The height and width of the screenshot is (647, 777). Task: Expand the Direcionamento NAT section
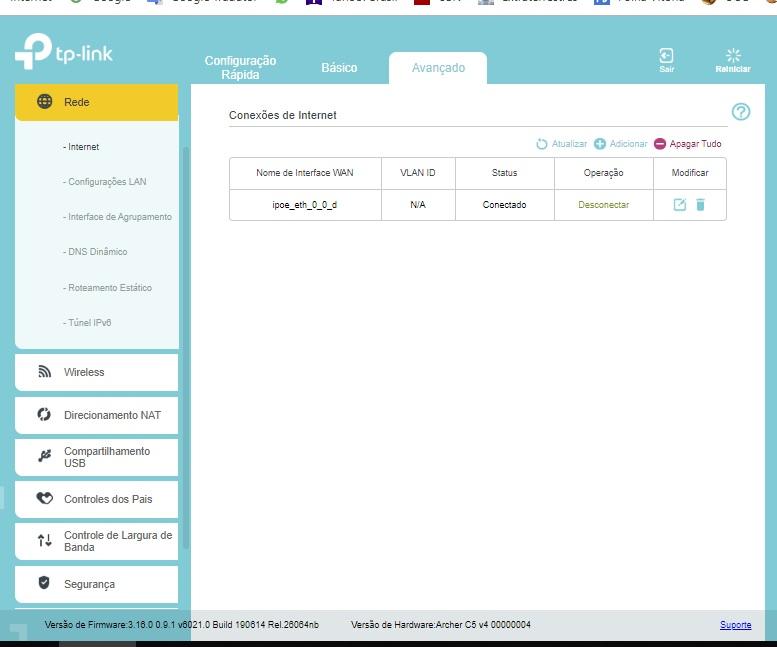(x=97, y=415)
